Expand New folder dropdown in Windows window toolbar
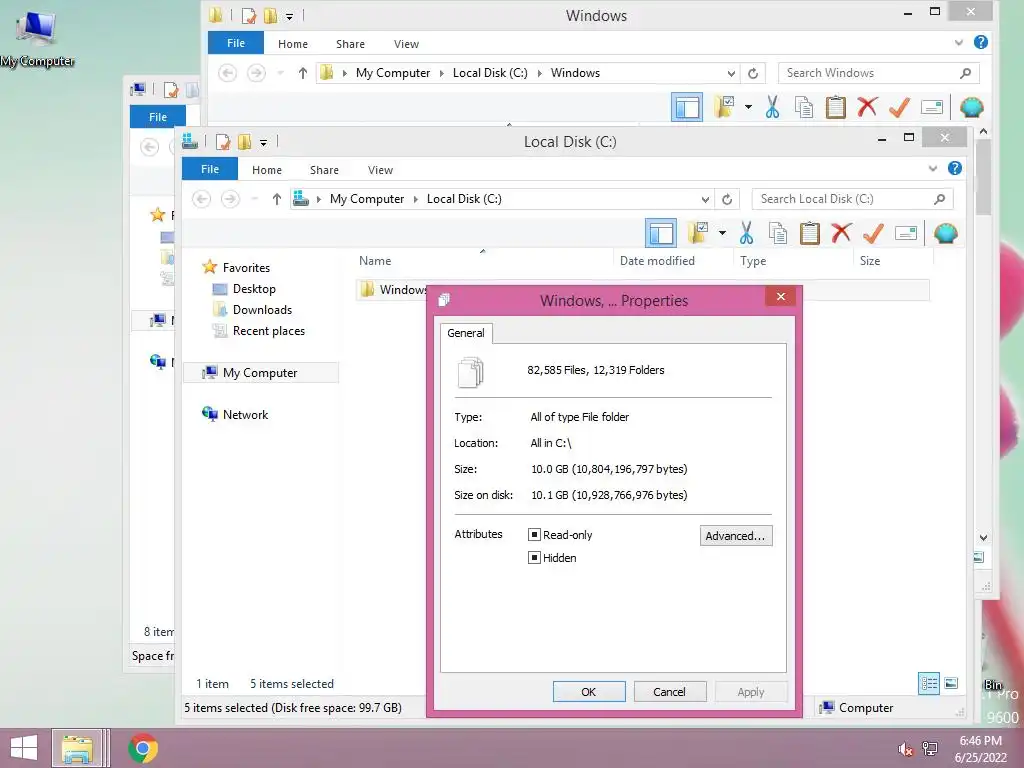Image resolution: width=1024 pixels, height=768 pixels. coord(748,107)
